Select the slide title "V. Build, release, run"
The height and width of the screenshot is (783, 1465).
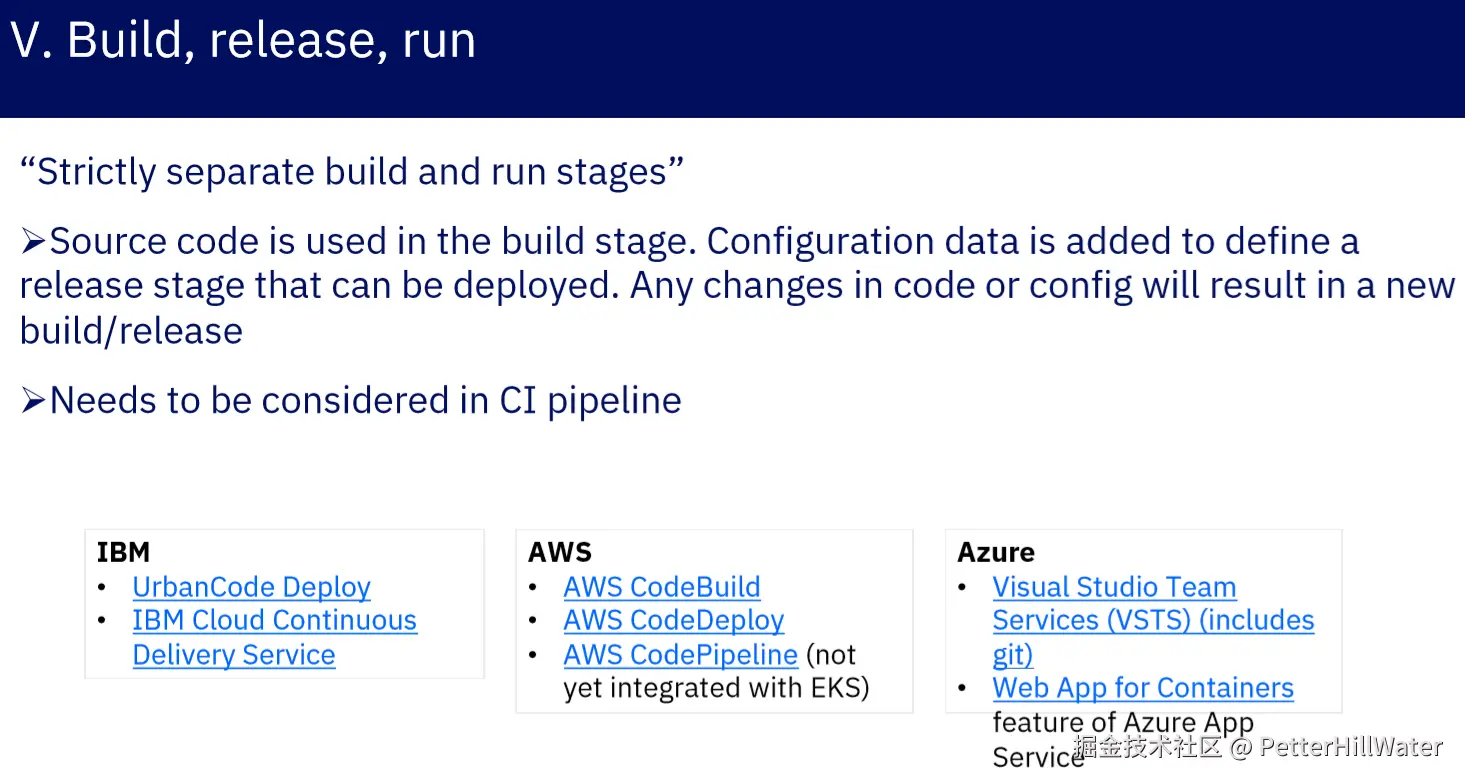click(243, 41)
